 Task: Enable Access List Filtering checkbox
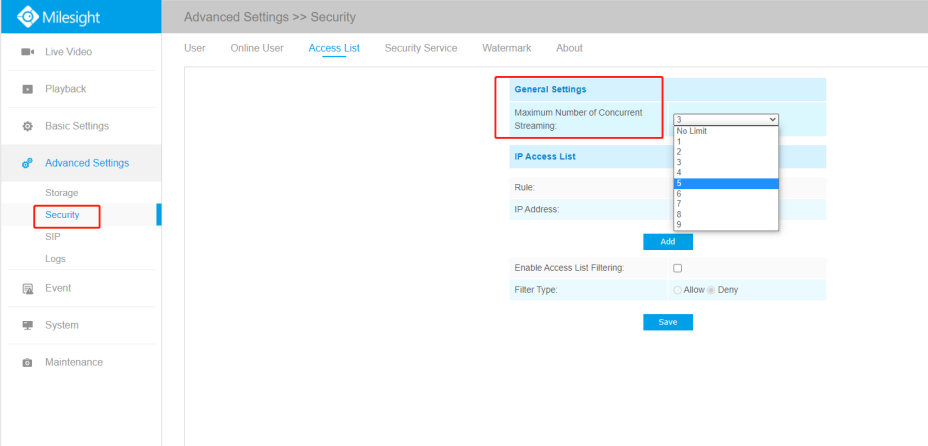point(678,268)
